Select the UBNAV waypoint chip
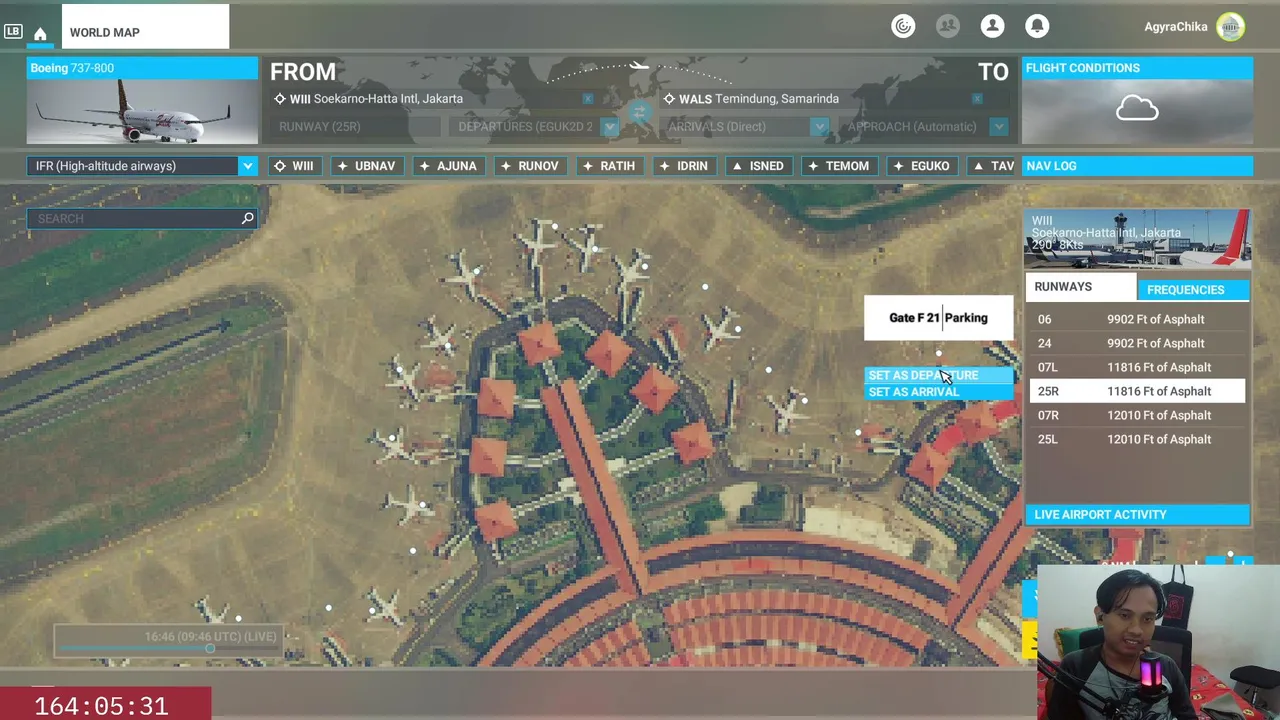Viewport: 1280px width, 720px height. pyautogui.click(x=366, y=166)
